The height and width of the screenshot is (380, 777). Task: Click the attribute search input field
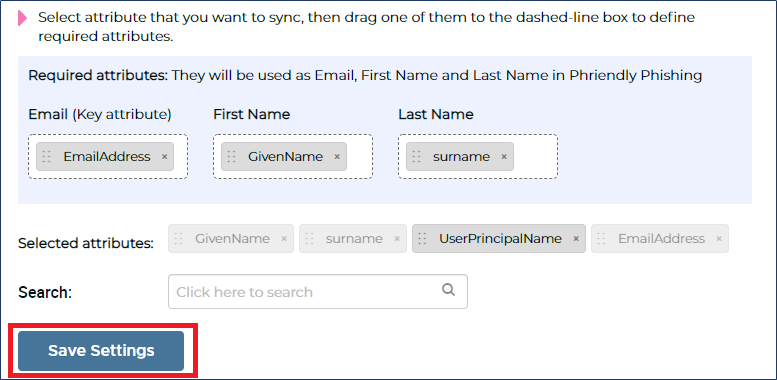coord(318,291)
